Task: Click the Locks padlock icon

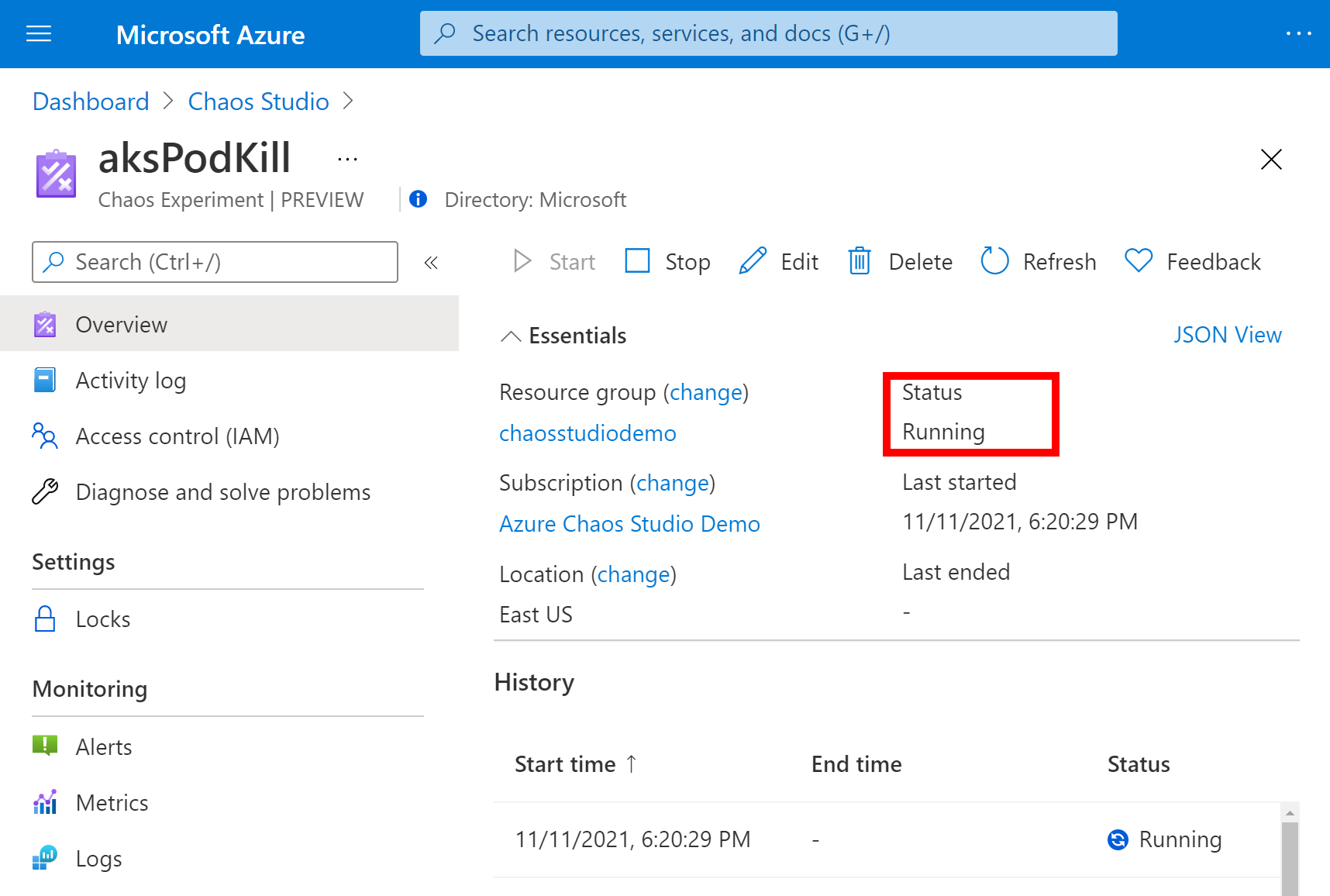Action: (x=45, y=619)
